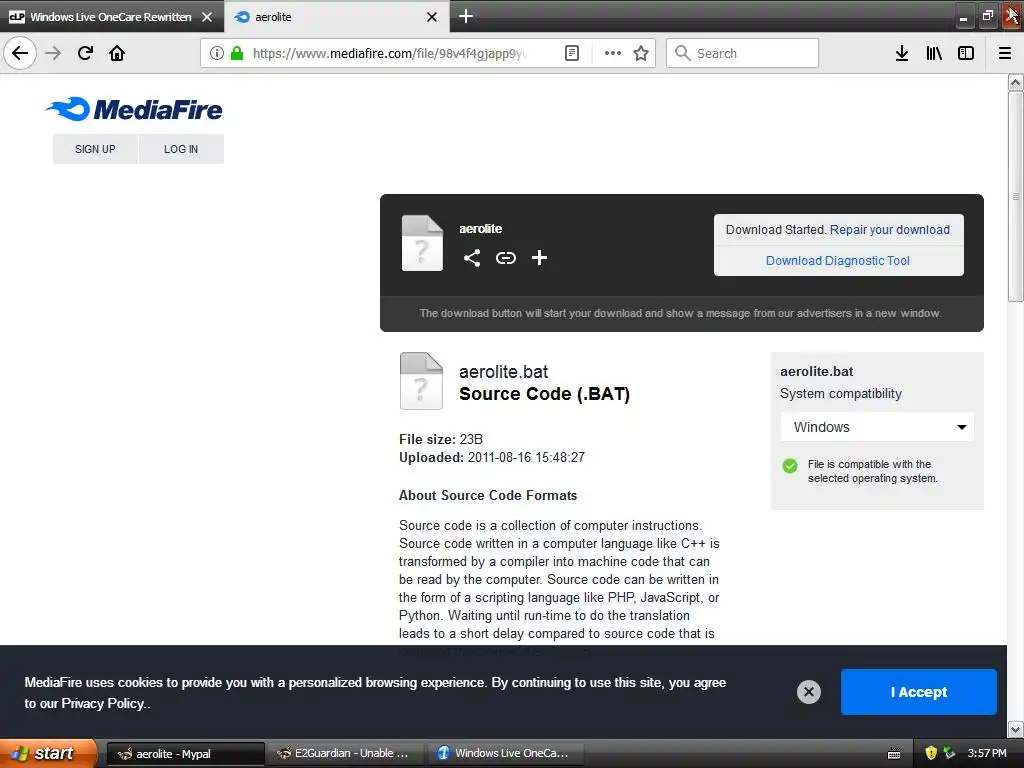Open the browser home page

tap(117, 53)
